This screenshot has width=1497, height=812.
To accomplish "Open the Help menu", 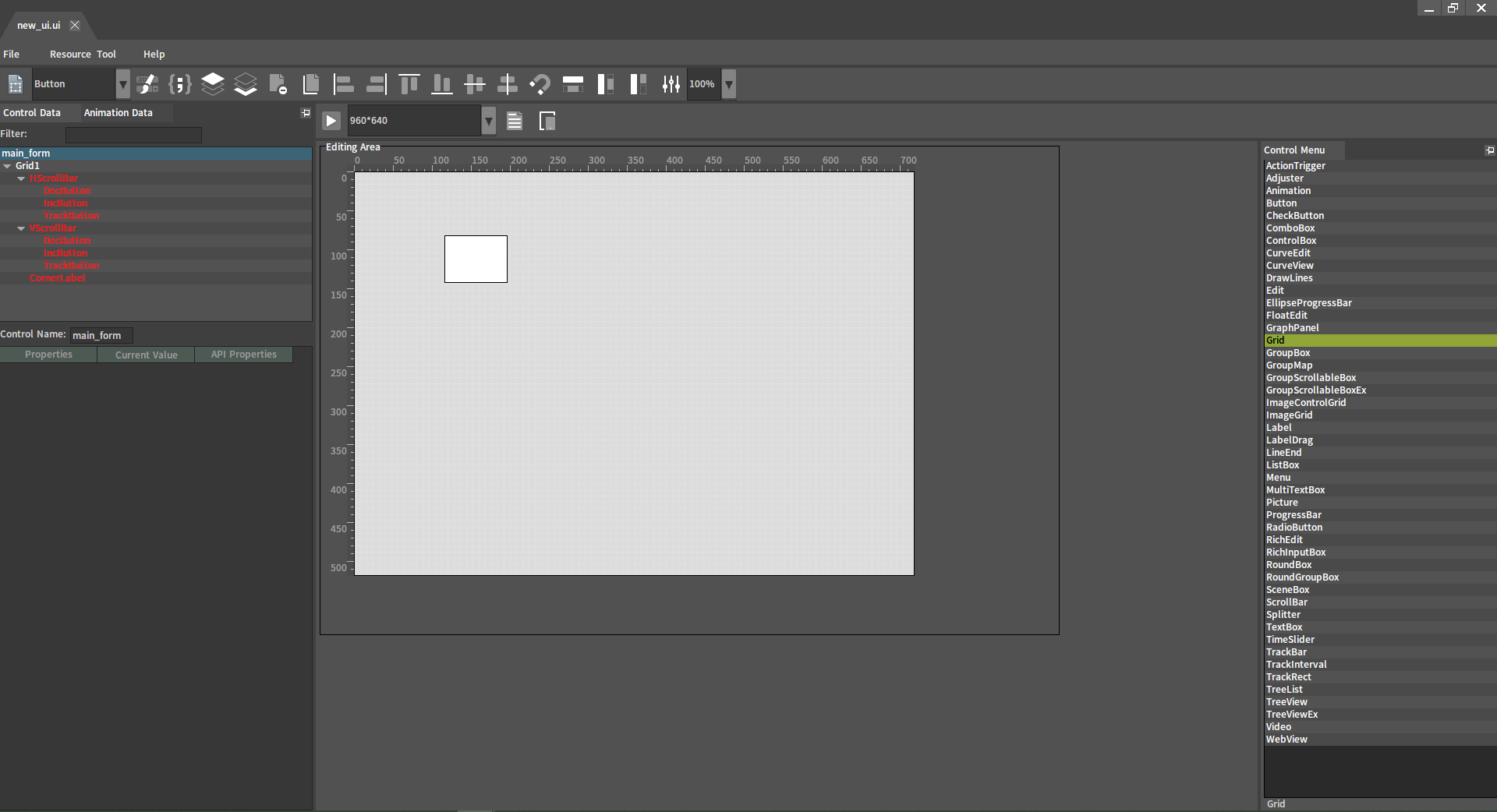I will [x=154, y=55].
